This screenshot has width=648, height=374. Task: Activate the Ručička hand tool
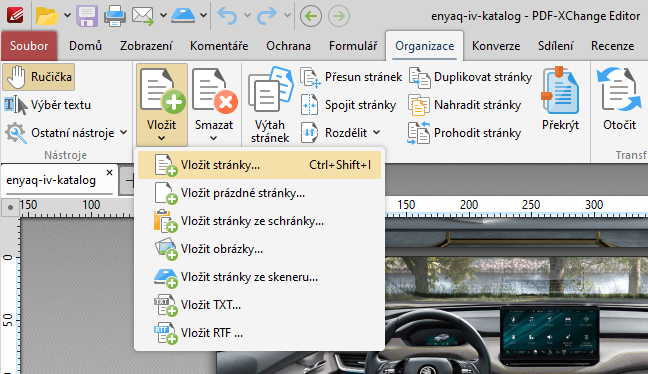click(x=39, y=77)
